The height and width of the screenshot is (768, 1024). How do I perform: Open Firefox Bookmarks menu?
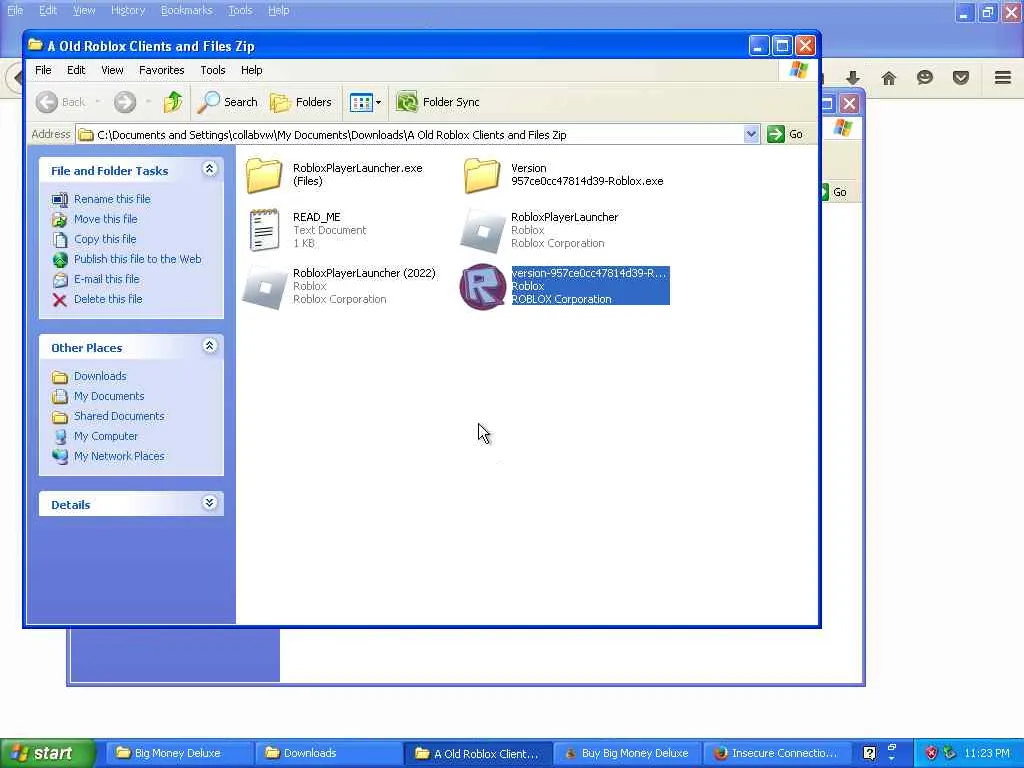pos(187,10)
